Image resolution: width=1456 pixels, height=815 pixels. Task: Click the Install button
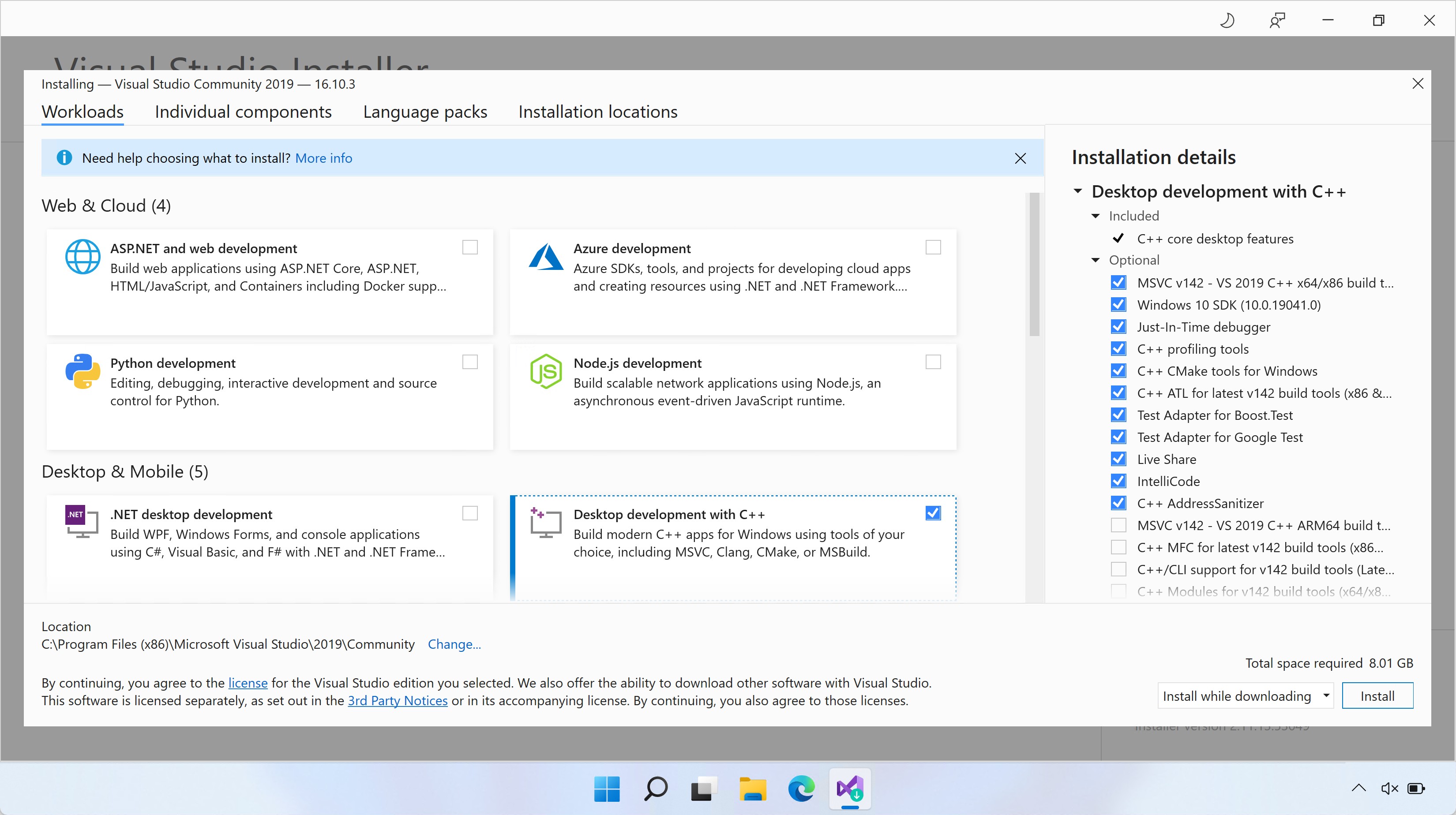coord(1377,696)
